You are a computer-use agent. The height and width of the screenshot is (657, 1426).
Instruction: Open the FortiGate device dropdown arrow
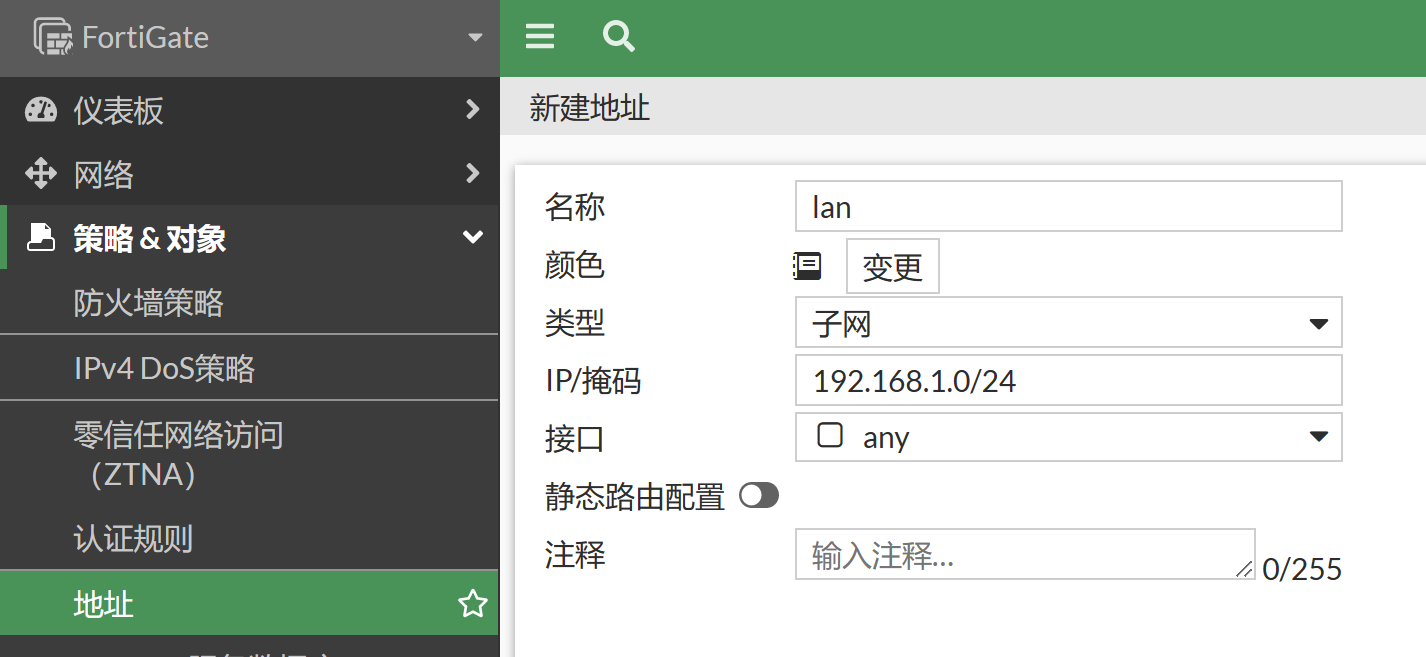pos(474,38)
